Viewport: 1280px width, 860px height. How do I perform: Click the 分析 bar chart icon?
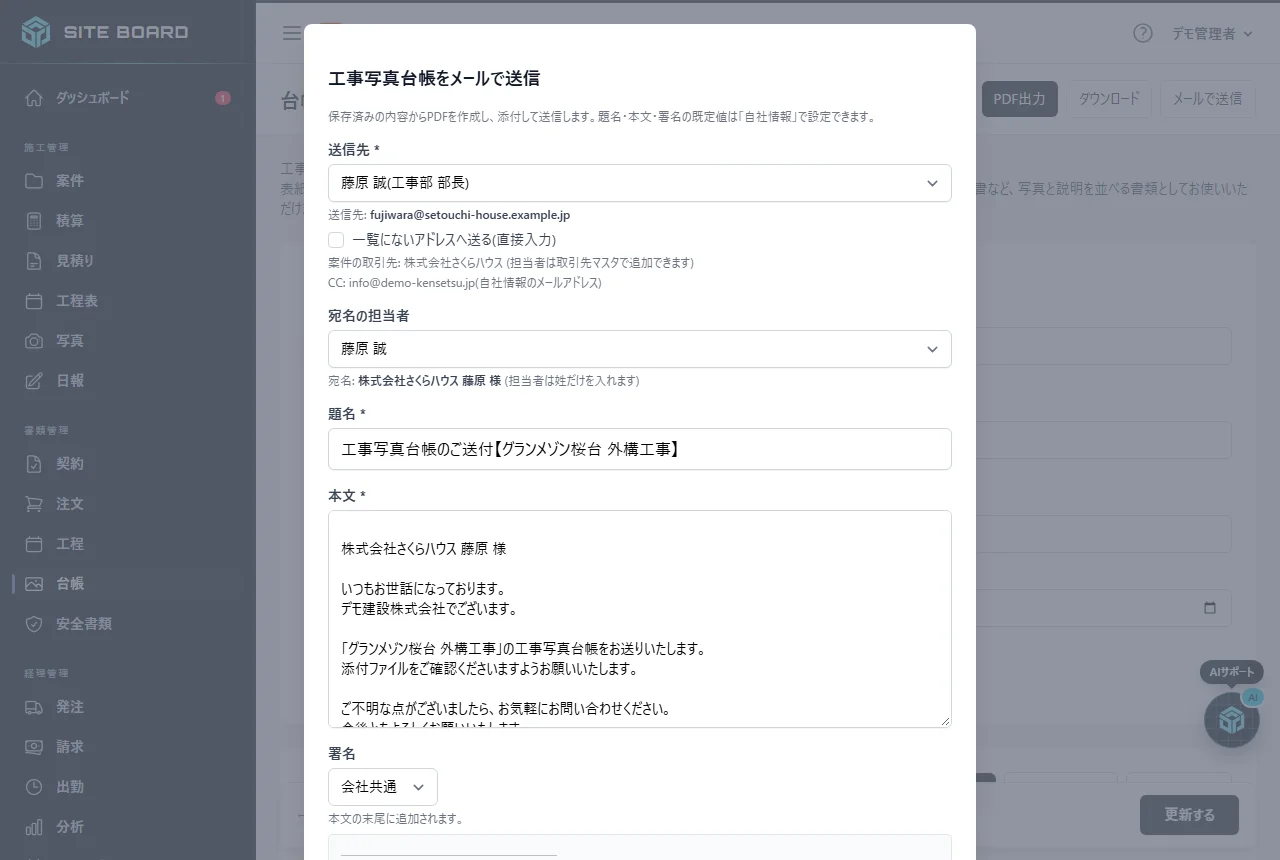(34, 827)
